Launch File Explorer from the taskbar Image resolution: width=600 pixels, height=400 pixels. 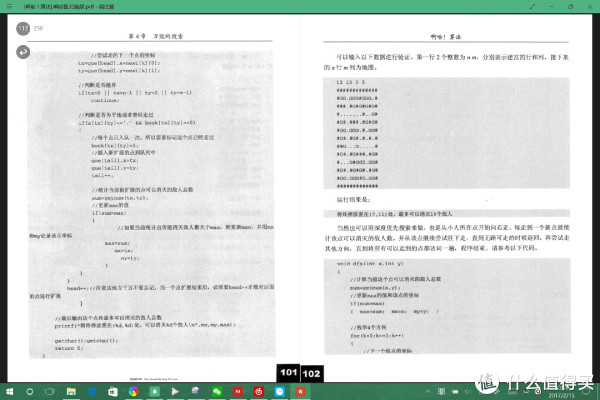71,392
